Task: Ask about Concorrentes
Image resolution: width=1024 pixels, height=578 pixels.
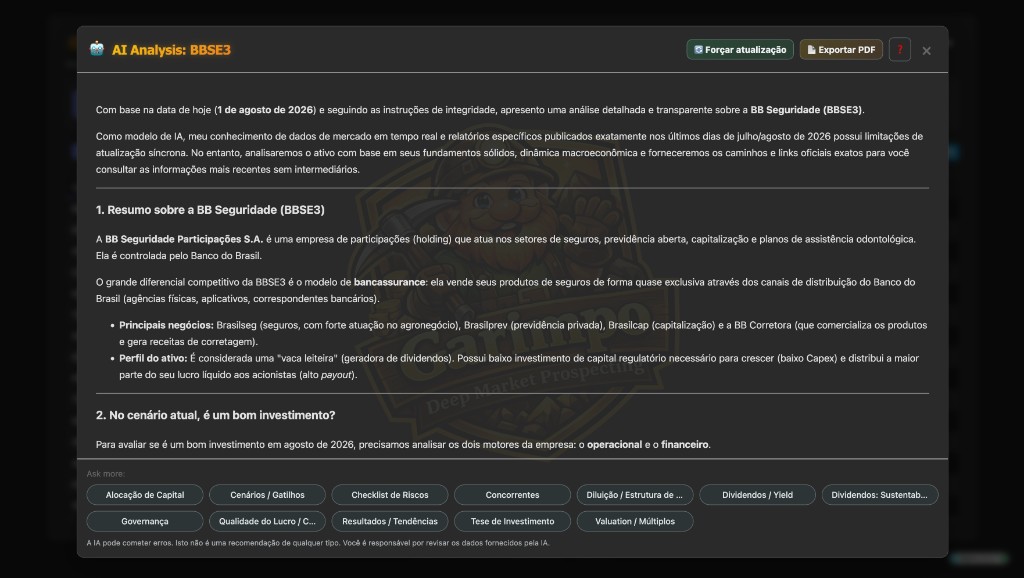Action: coord(512,494)
